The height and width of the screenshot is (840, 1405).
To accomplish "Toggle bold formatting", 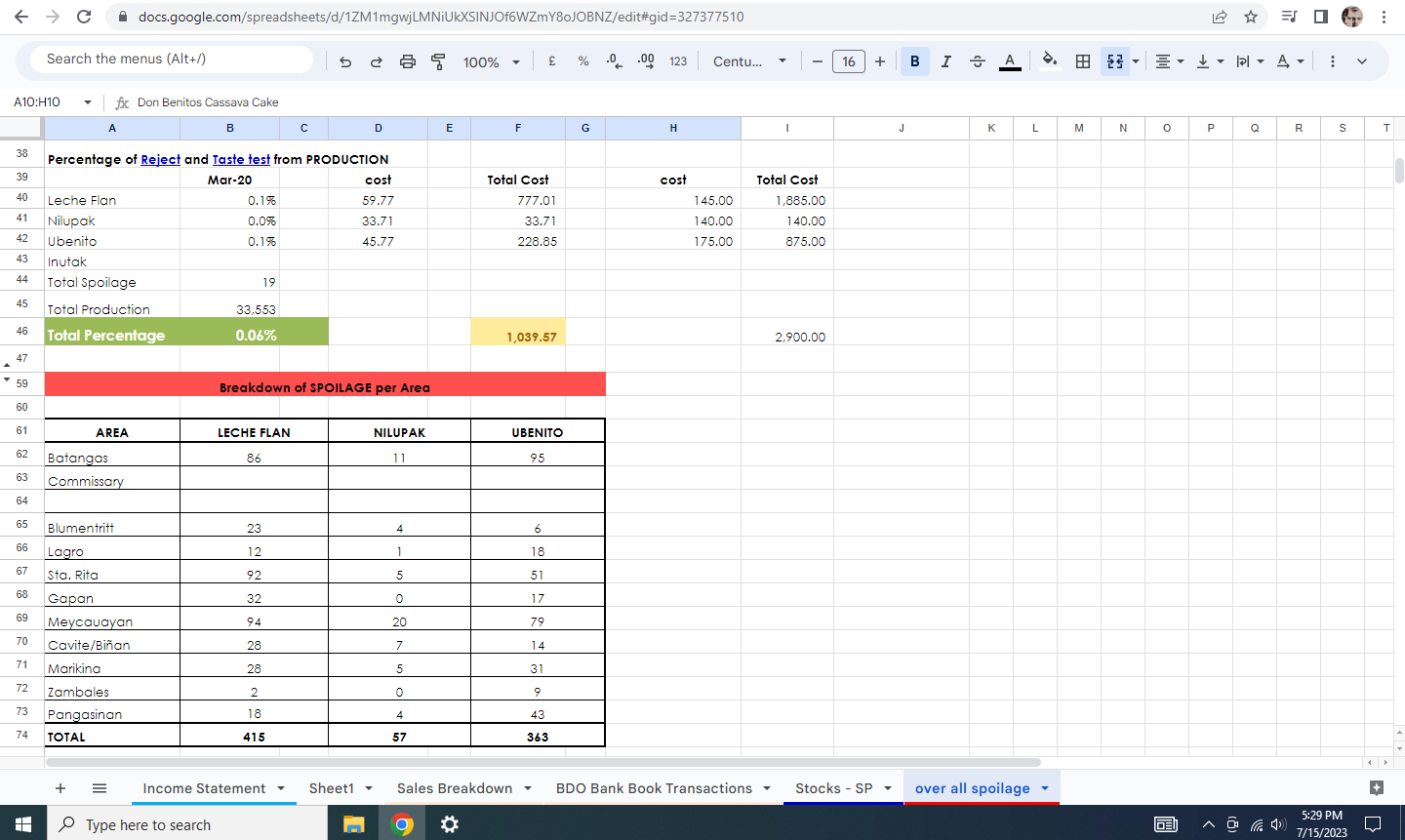I will click(915, 61).
